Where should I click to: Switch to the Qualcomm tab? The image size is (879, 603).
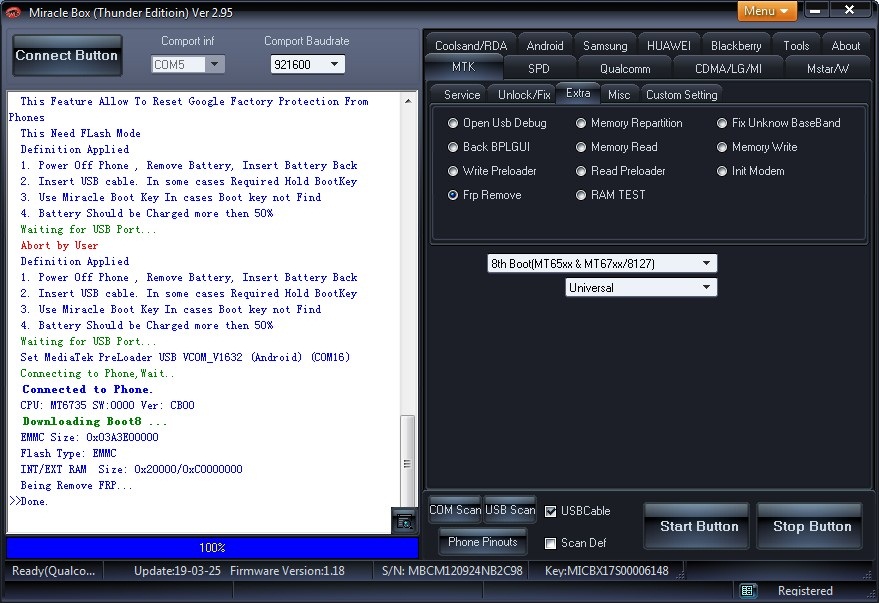[x=625, y=68]
